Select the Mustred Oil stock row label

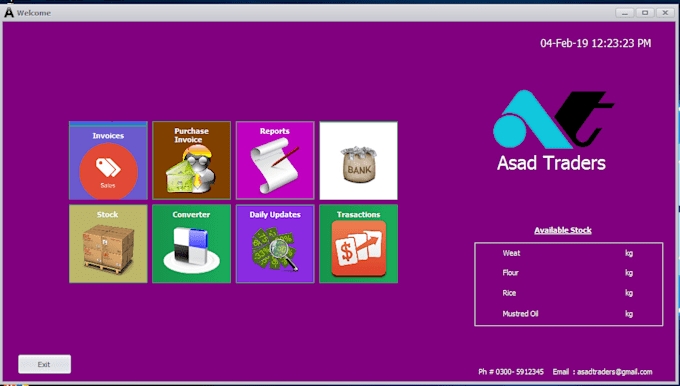(x=520, y=314)
